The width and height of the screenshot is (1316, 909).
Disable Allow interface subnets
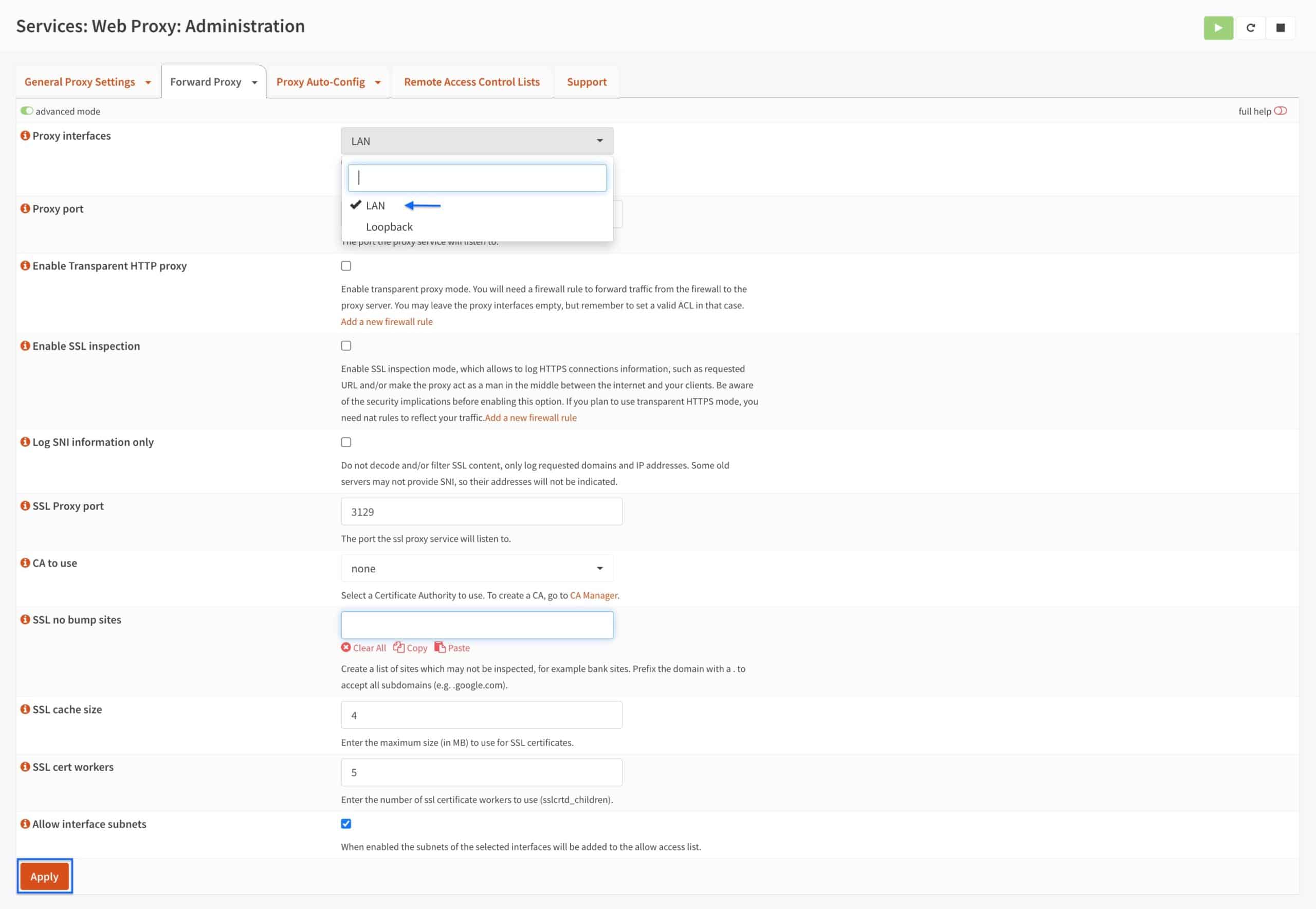346,824
